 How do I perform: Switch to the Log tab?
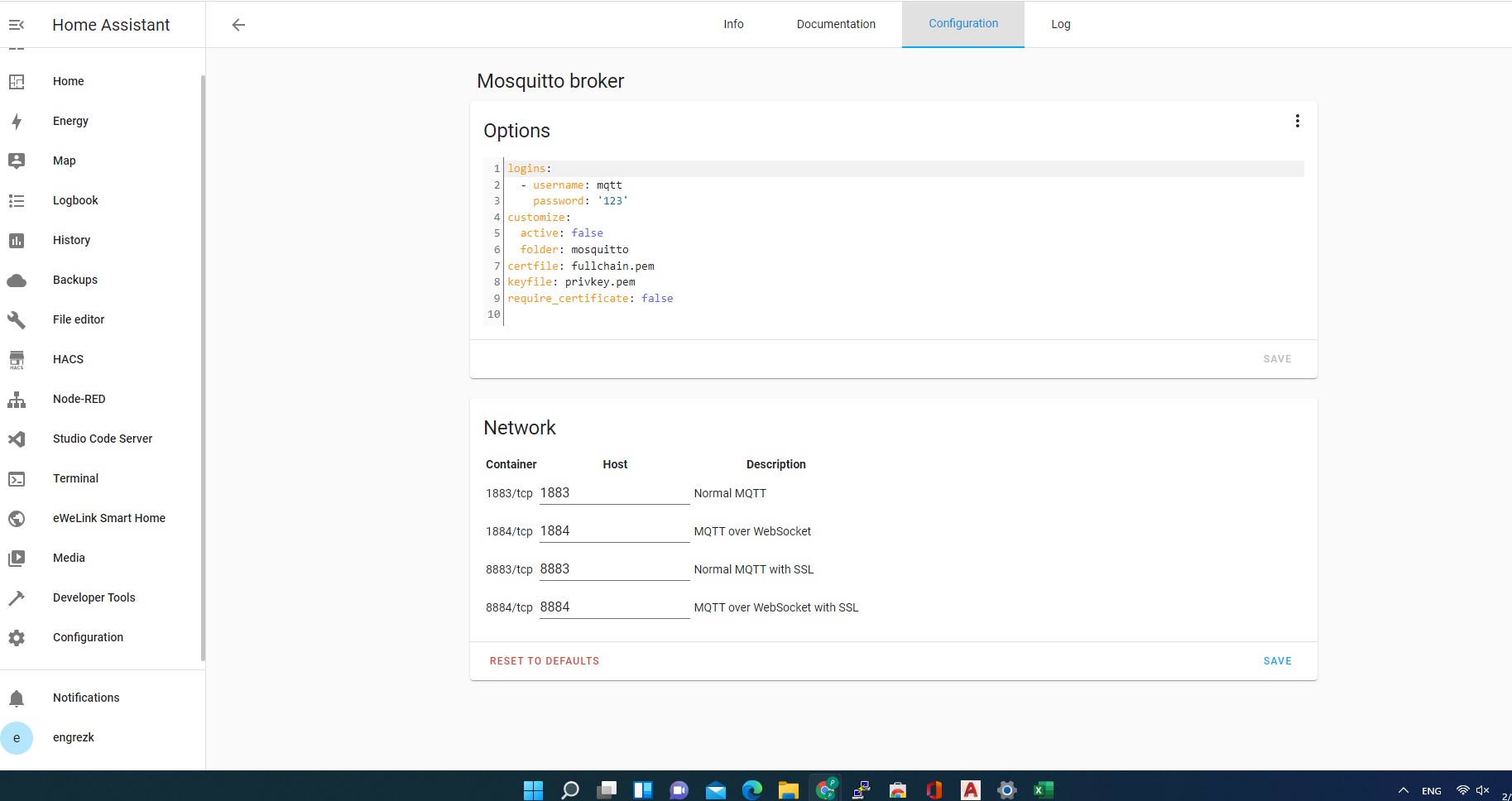tap(1060, 24)
